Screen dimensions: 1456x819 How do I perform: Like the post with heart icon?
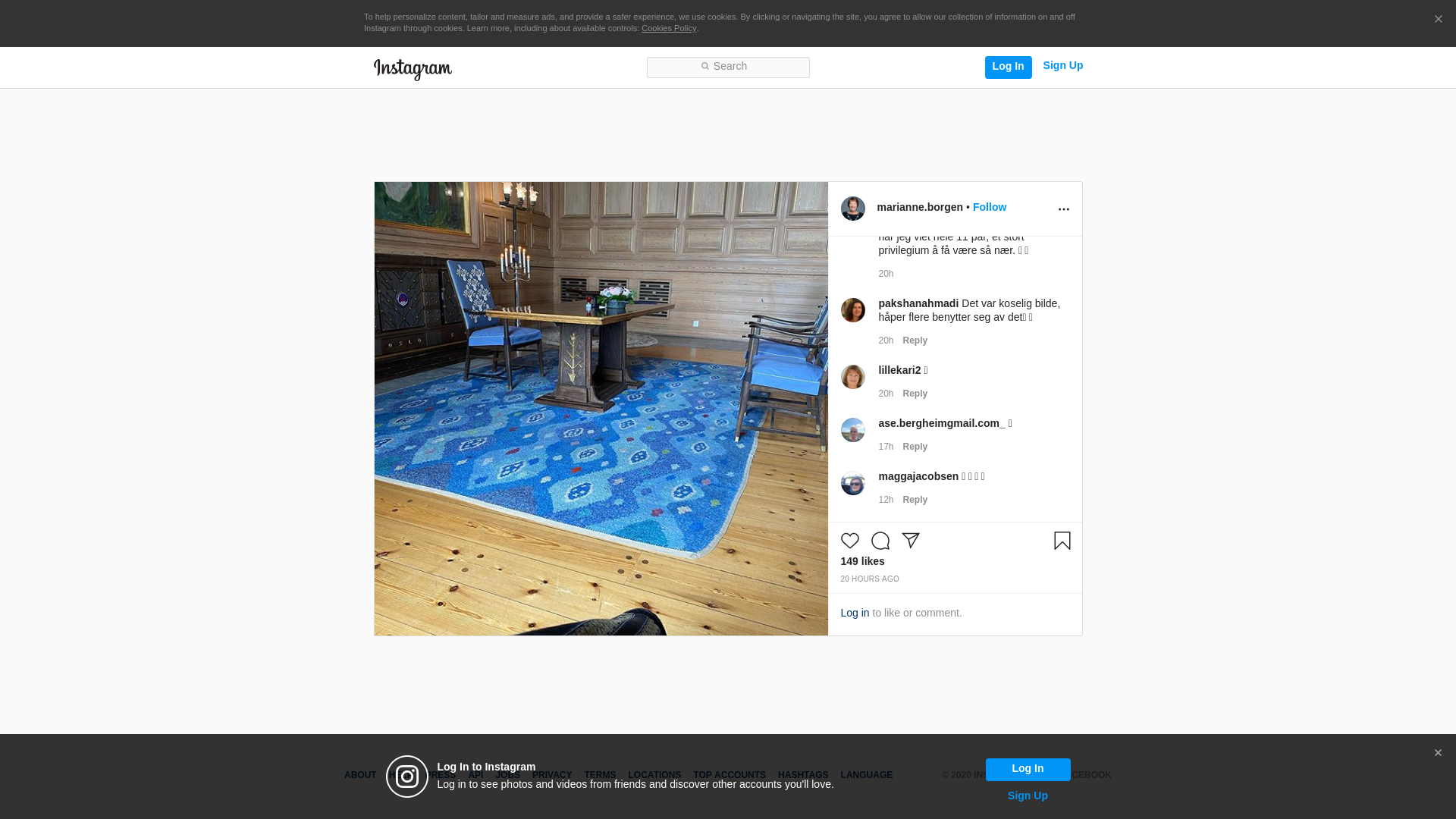[x=849, y=541]
